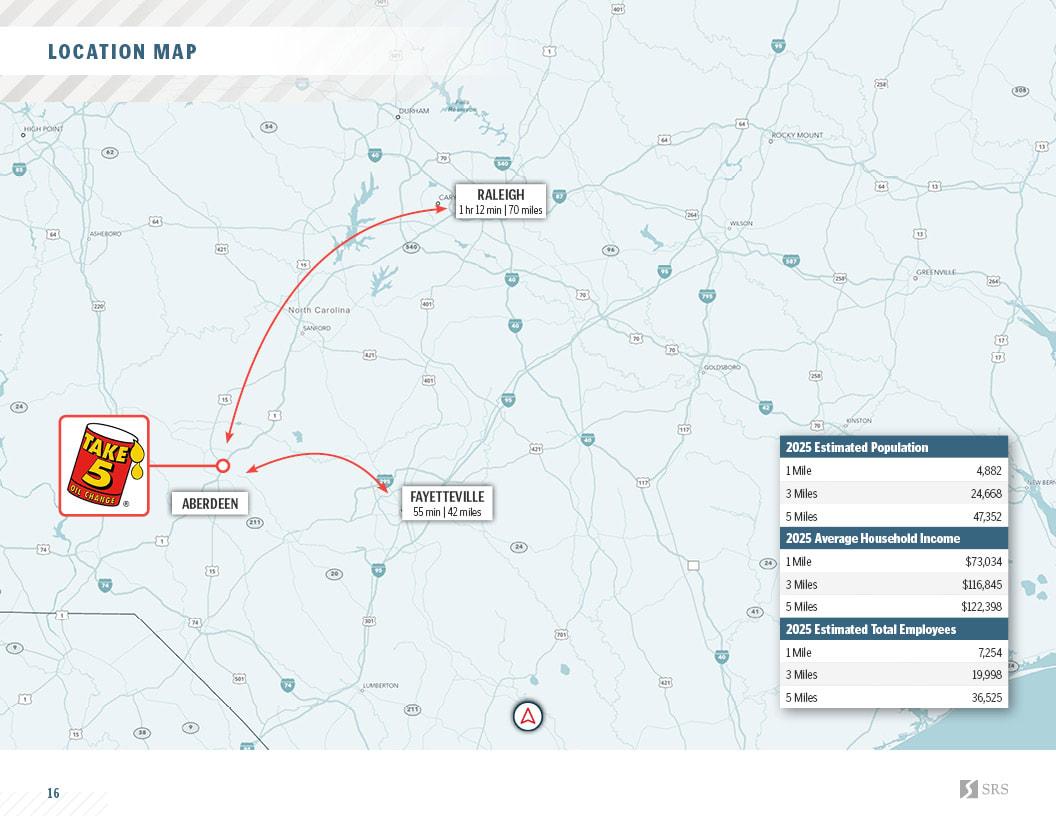The width and height of the screenshot is (1056, 816).
Task: Click page number 16 in the footer
Action: click(x=53, y=793)
